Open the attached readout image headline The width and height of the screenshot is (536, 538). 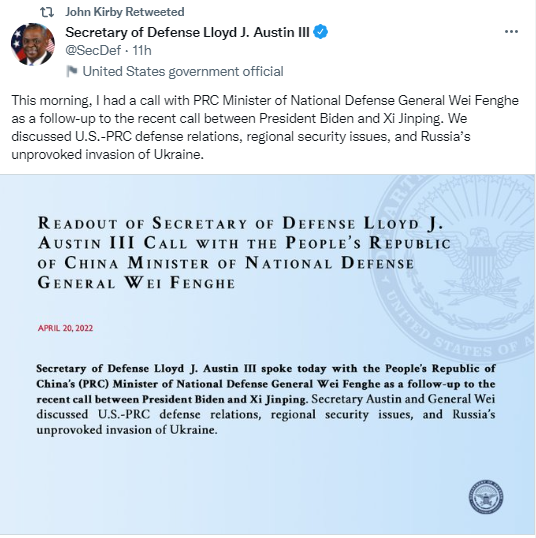point(244,253)
